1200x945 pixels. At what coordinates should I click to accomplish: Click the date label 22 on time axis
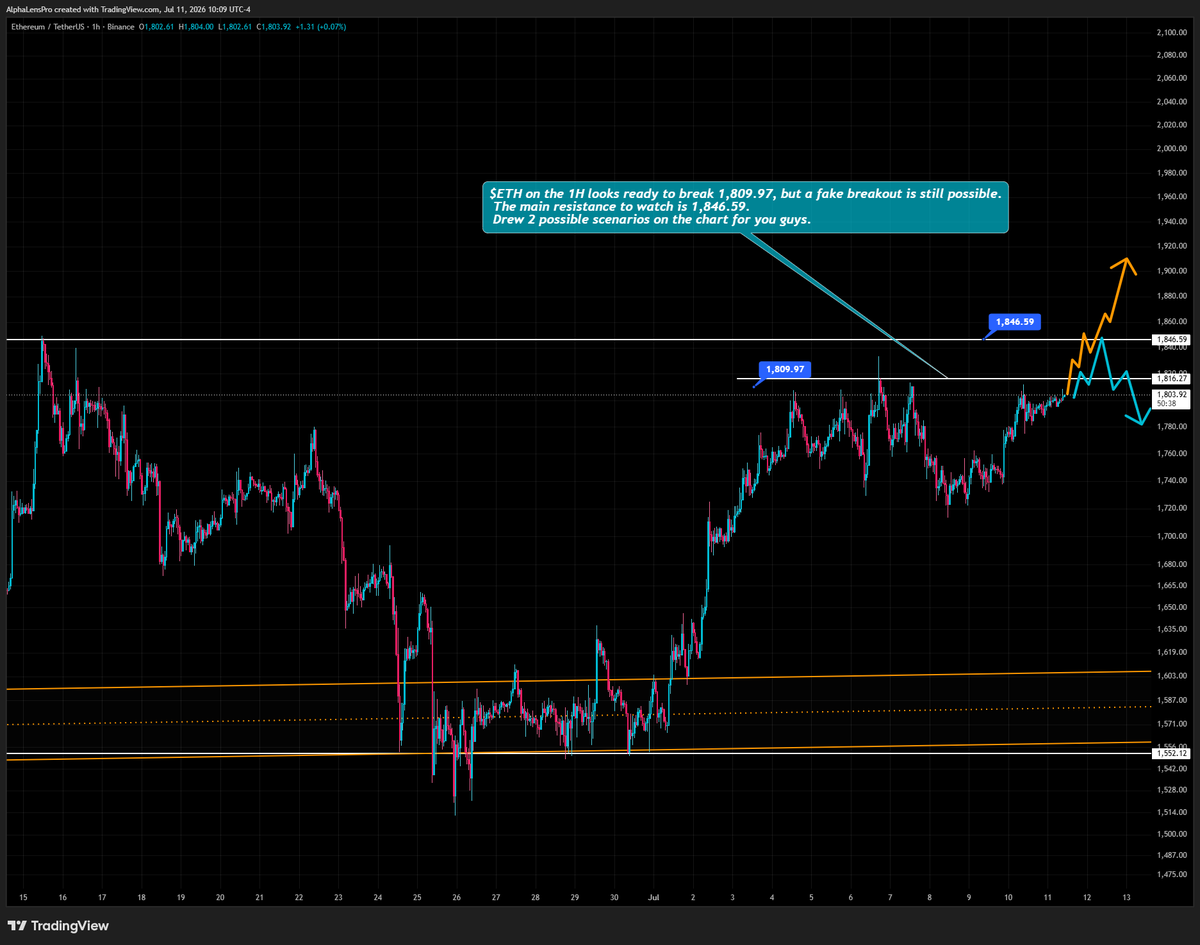tap(298, 897)
